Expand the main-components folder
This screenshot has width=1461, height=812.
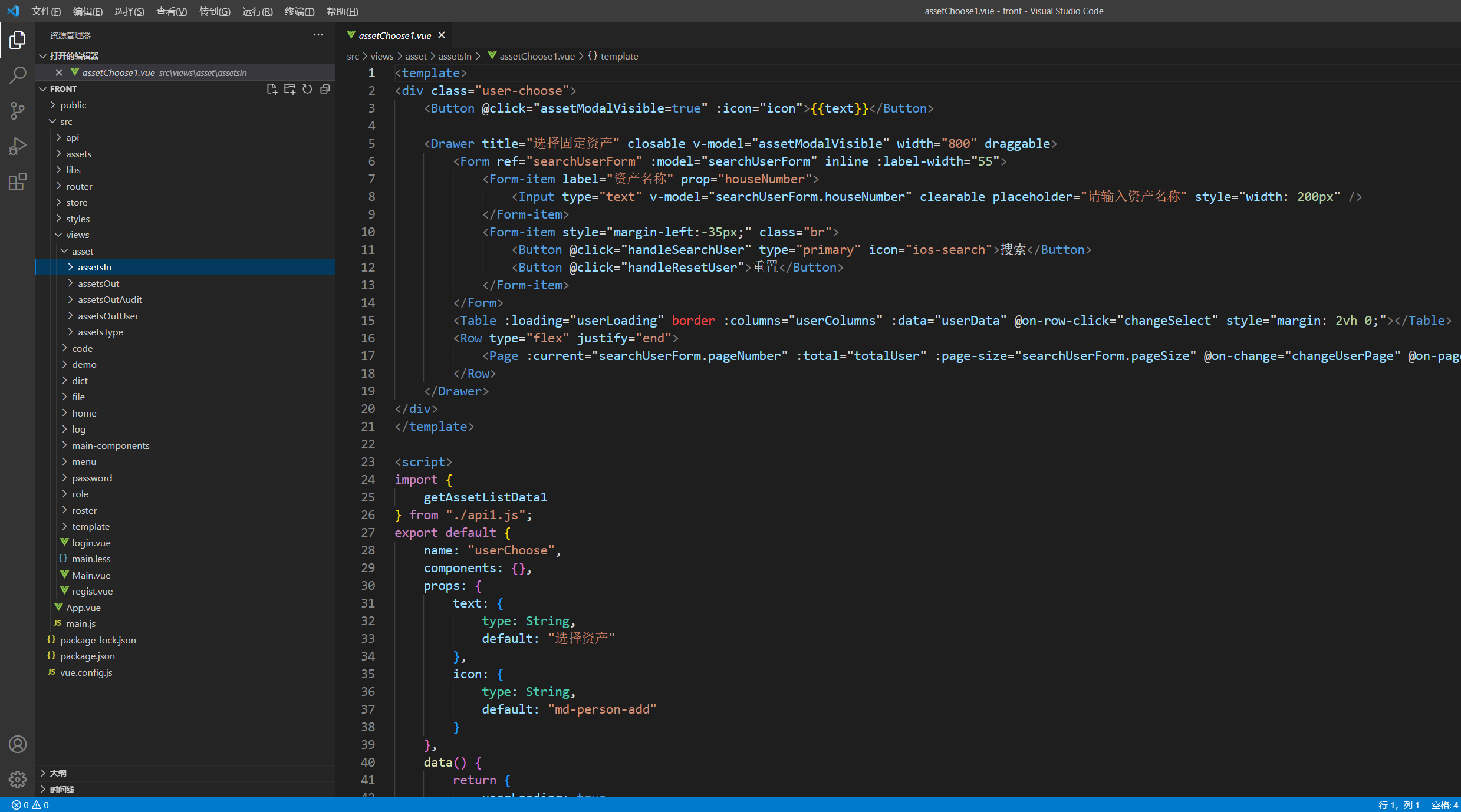coord(110,445)
